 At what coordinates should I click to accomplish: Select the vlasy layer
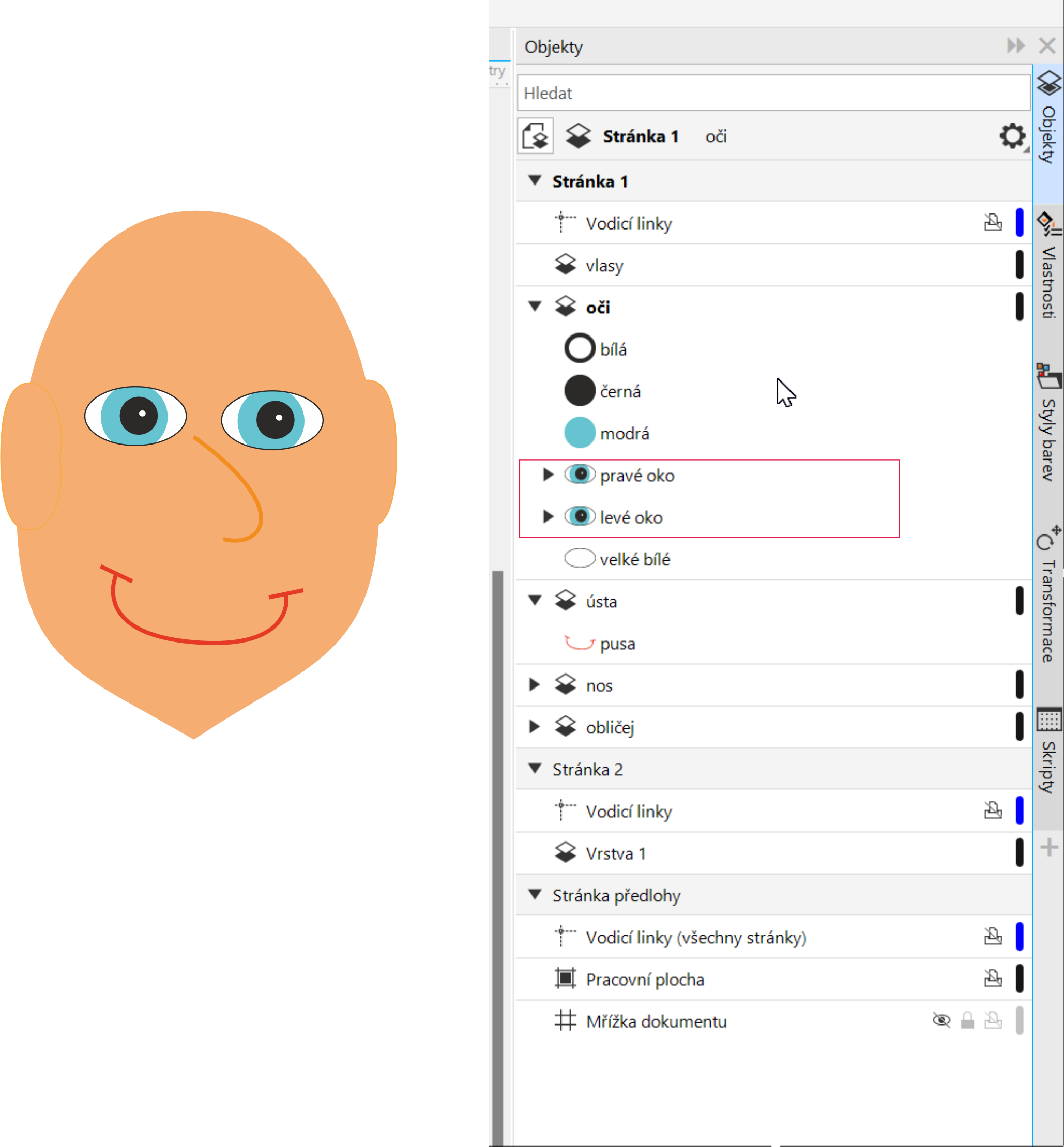604,265
